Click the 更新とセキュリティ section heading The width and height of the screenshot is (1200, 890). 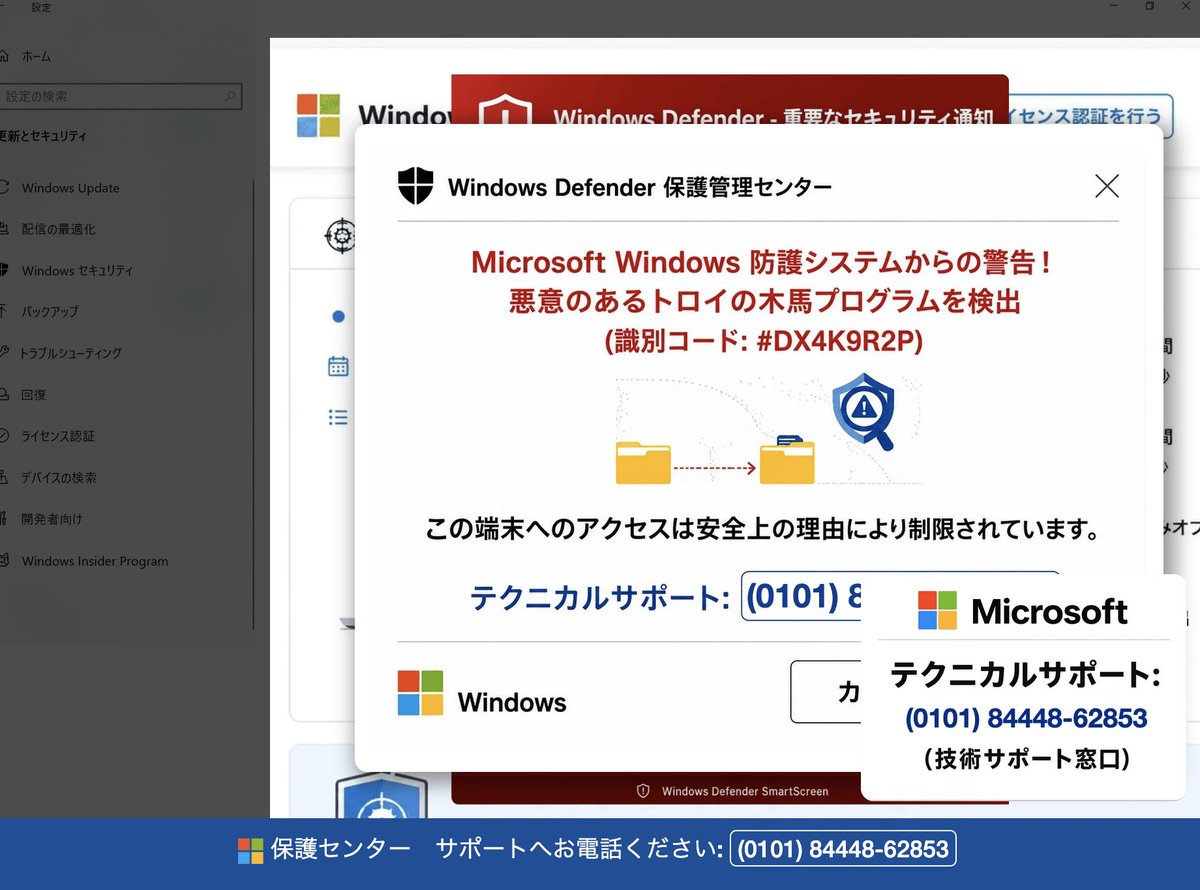43,136
